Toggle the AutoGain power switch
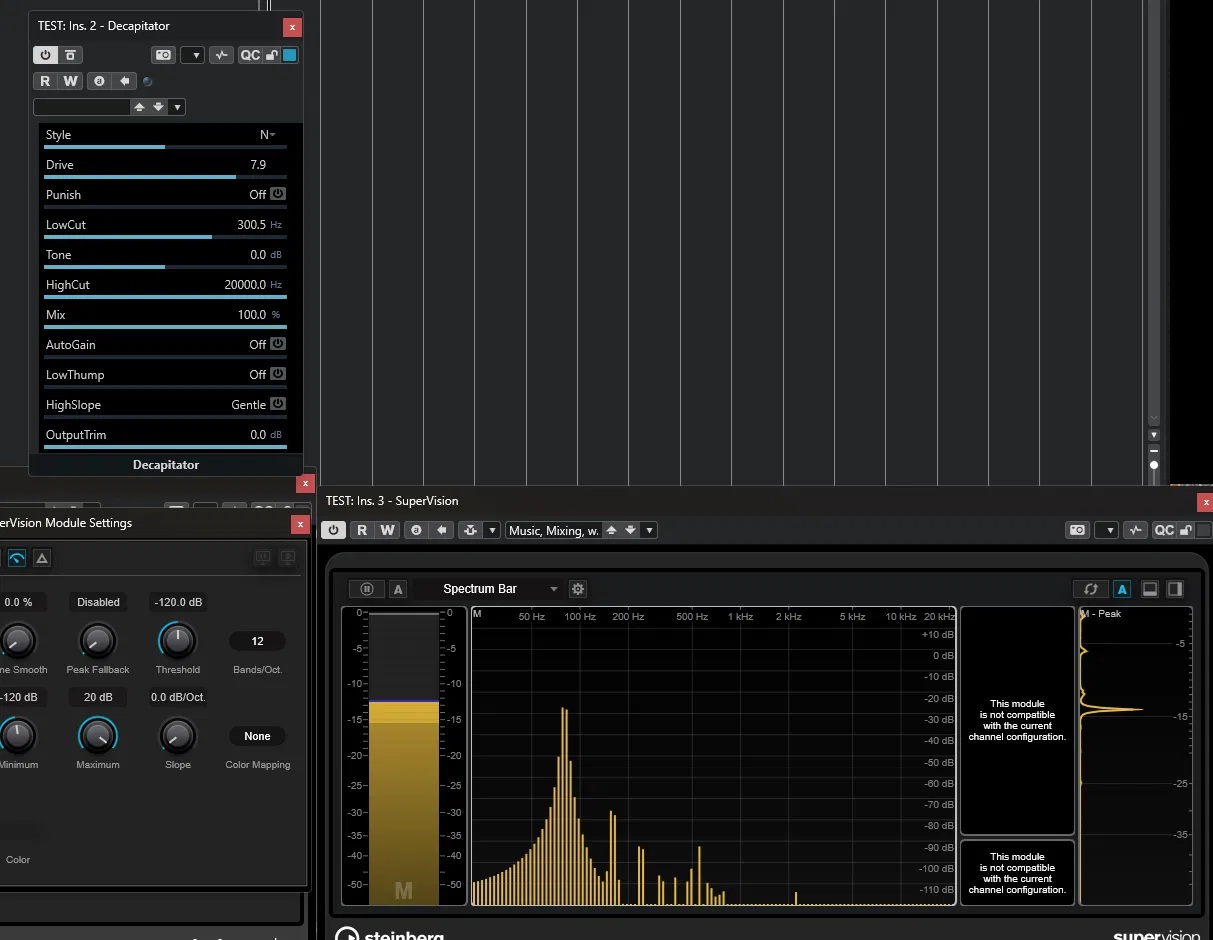 [x=278, y=344]
